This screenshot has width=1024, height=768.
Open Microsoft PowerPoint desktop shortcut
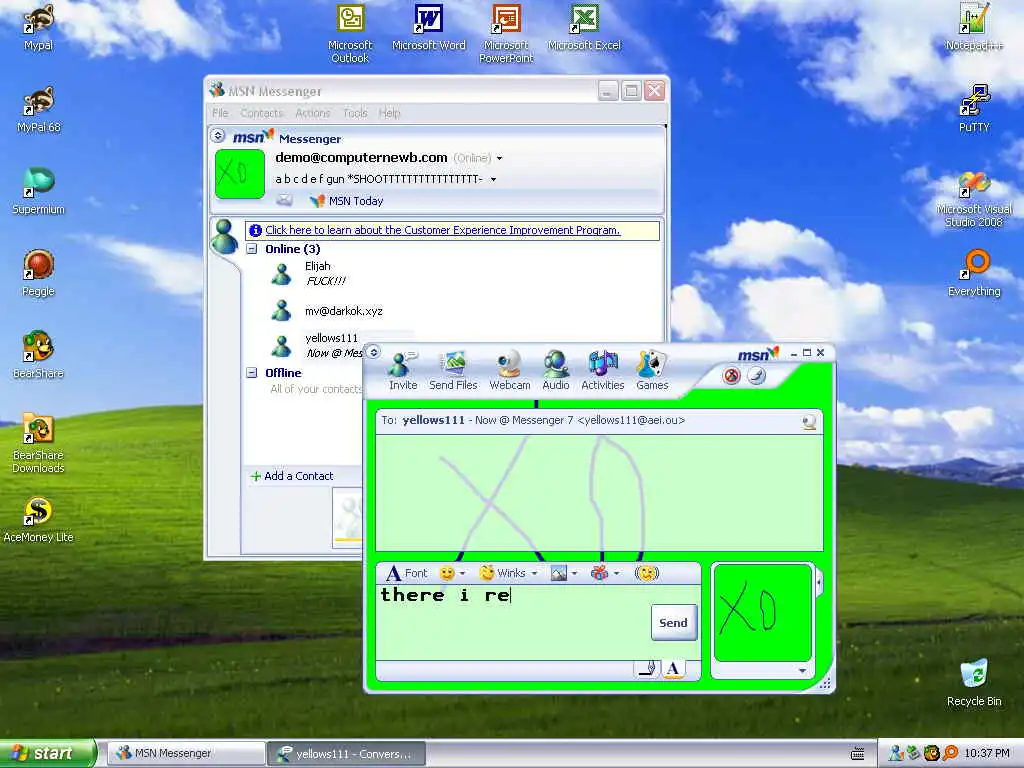click(x=506, y=34)
